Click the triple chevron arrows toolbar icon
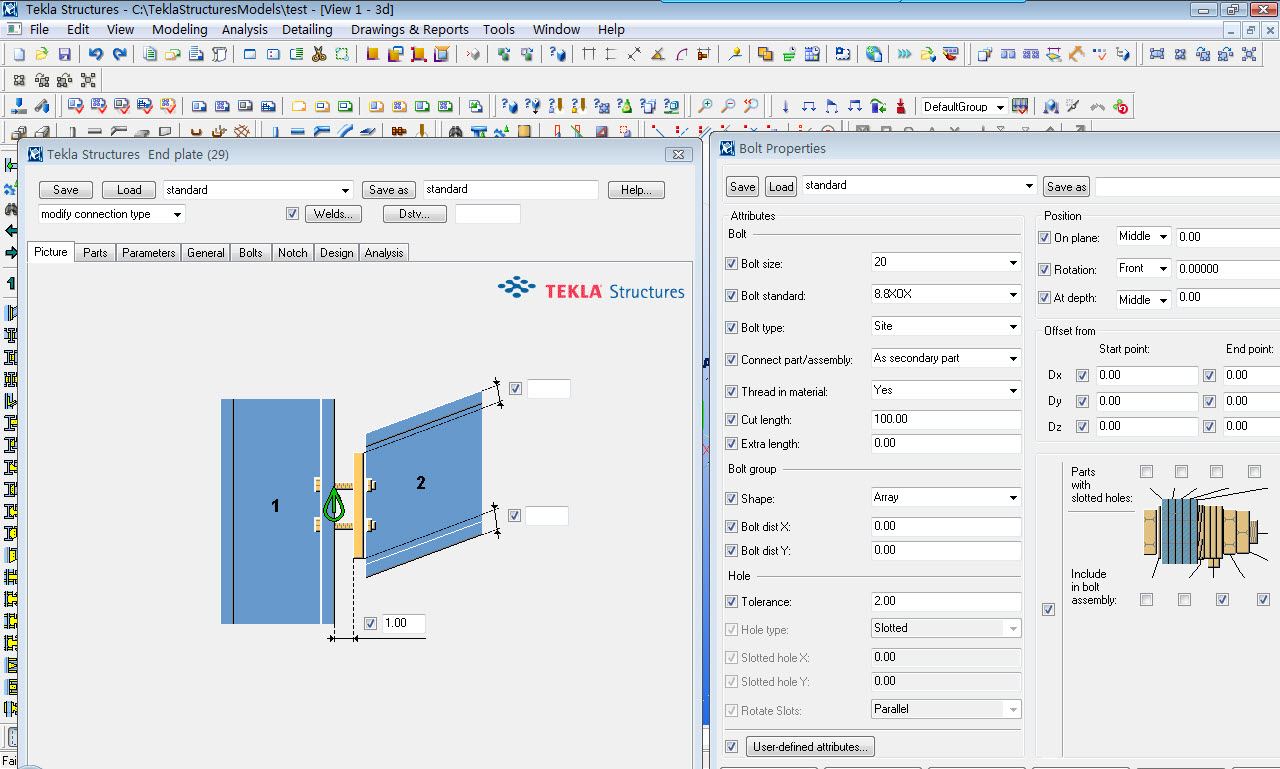 click(904, 54)
